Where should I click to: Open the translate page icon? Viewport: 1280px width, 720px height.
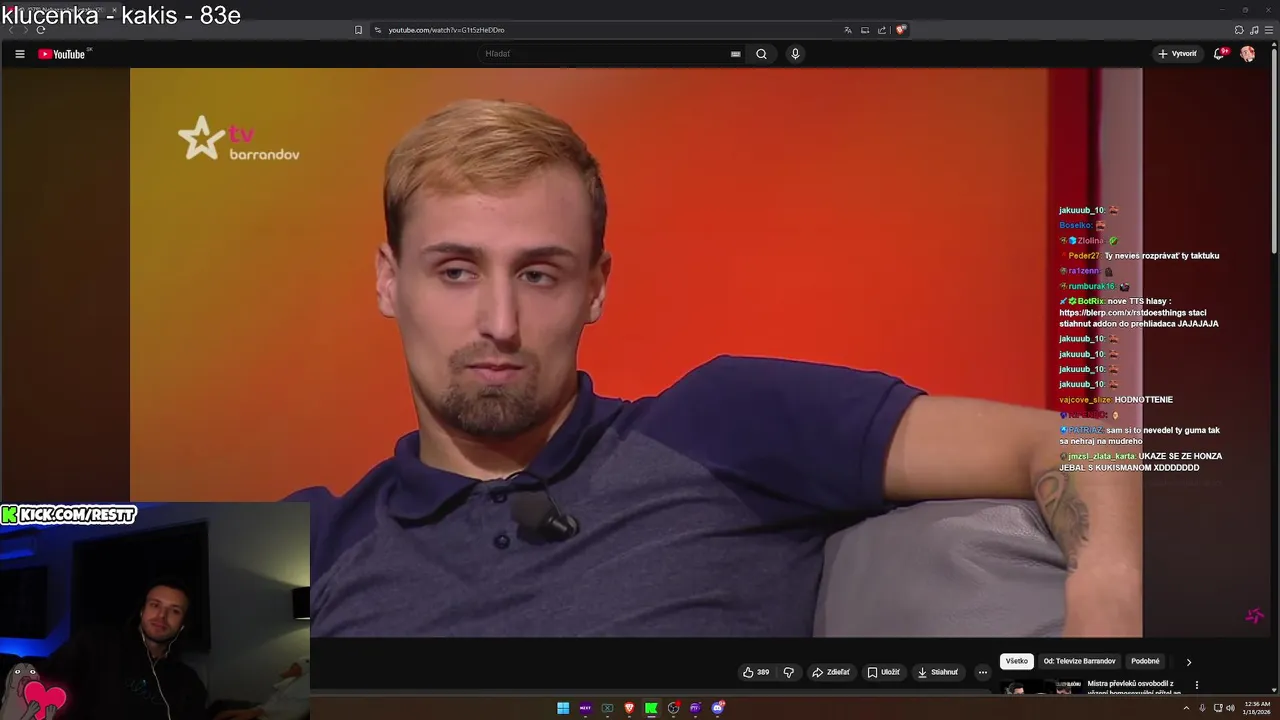click(848, 30)
